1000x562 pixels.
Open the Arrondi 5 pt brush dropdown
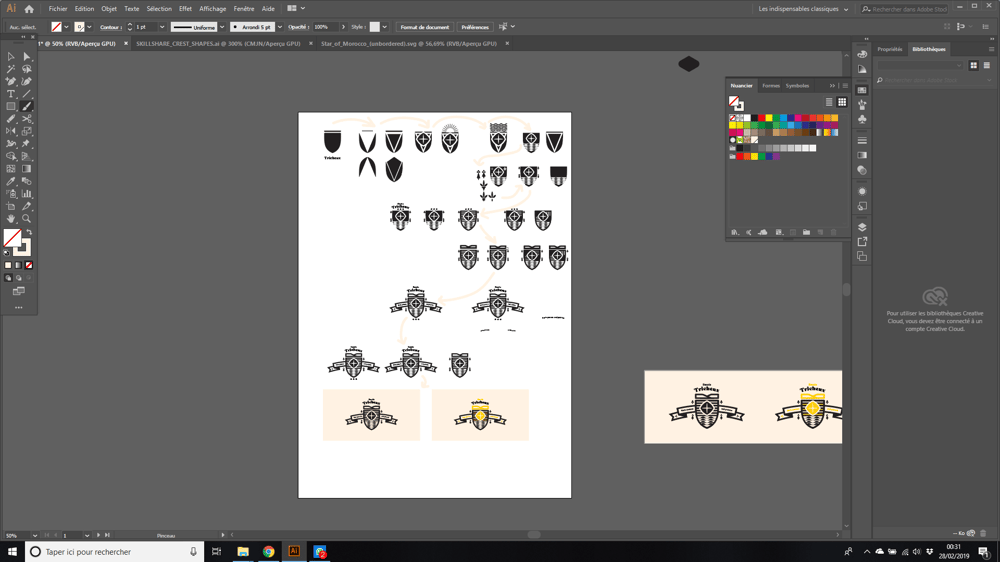[x=279, y=27]
